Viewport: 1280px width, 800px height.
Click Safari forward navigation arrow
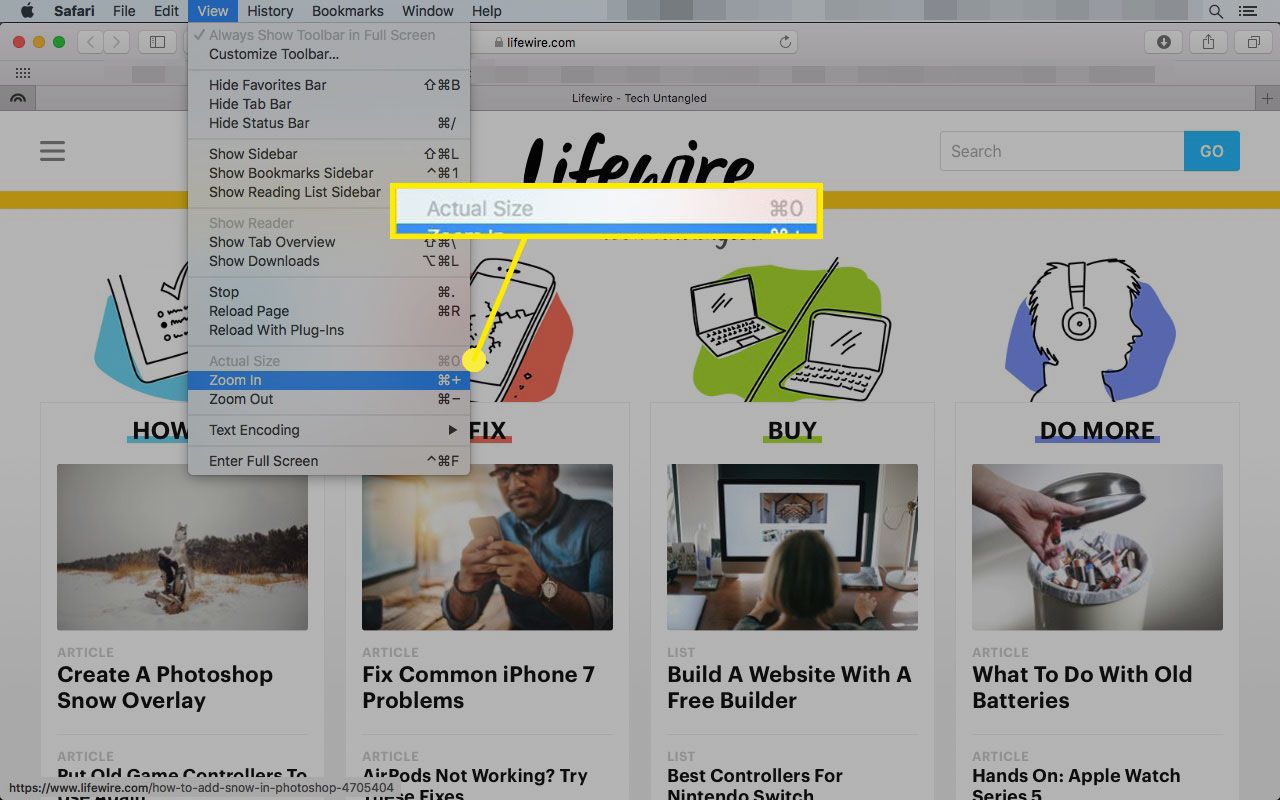[117, 42]
